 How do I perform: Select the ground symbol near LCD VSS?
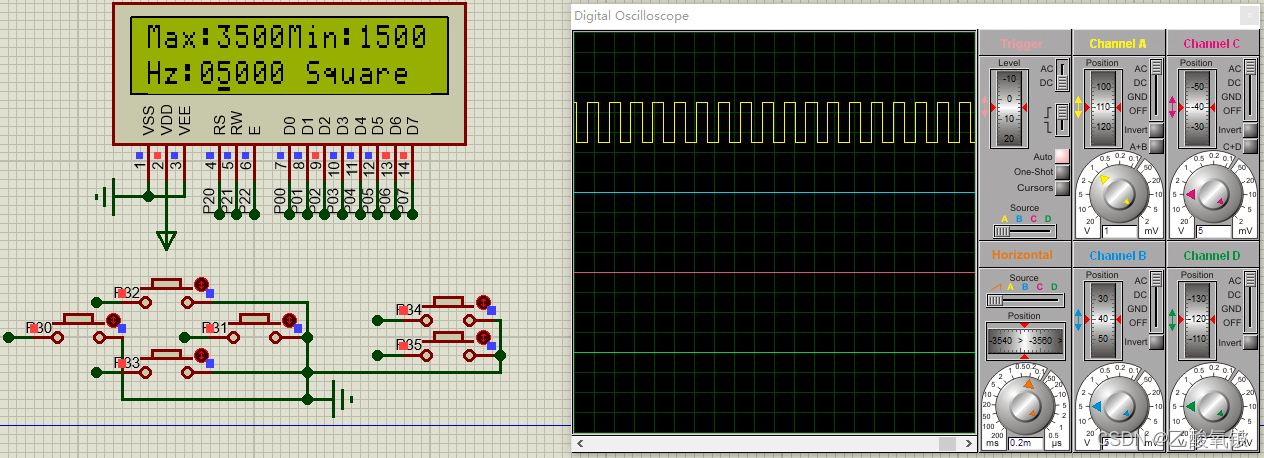tap(103, 197)
